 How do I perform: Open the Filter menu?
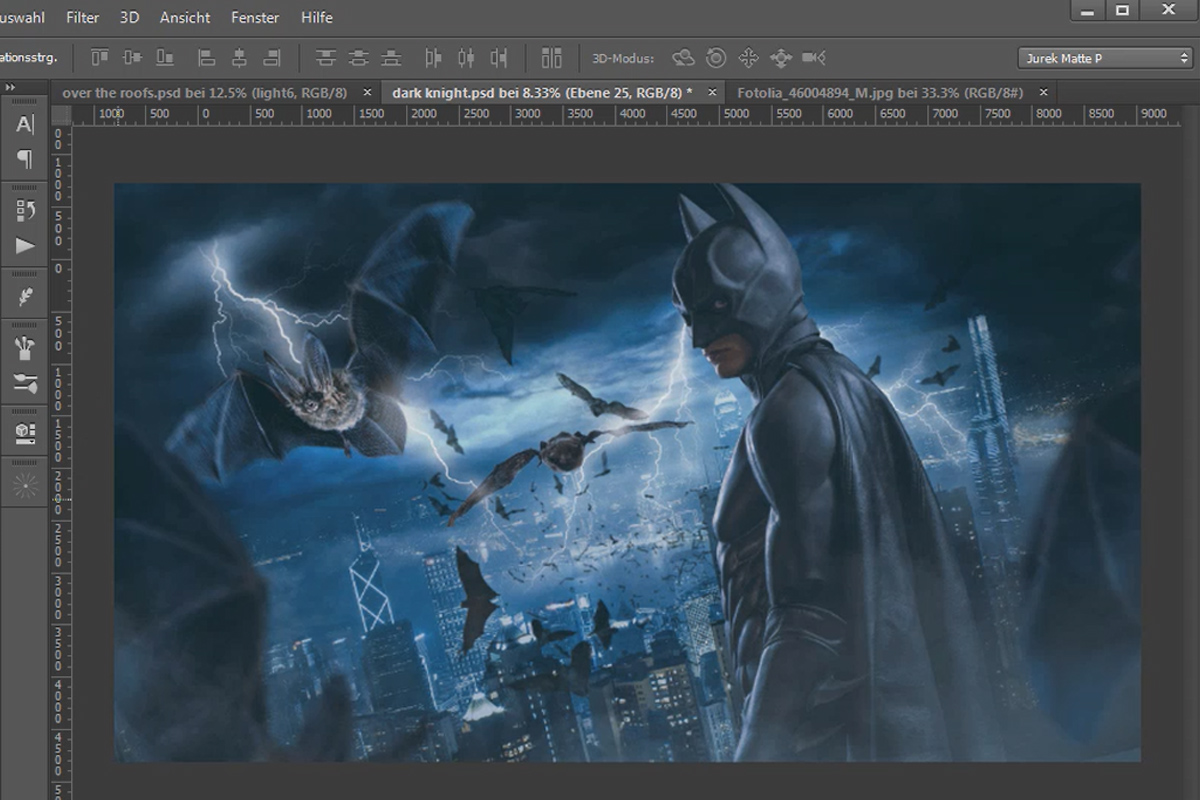click(x=83, y=17)
